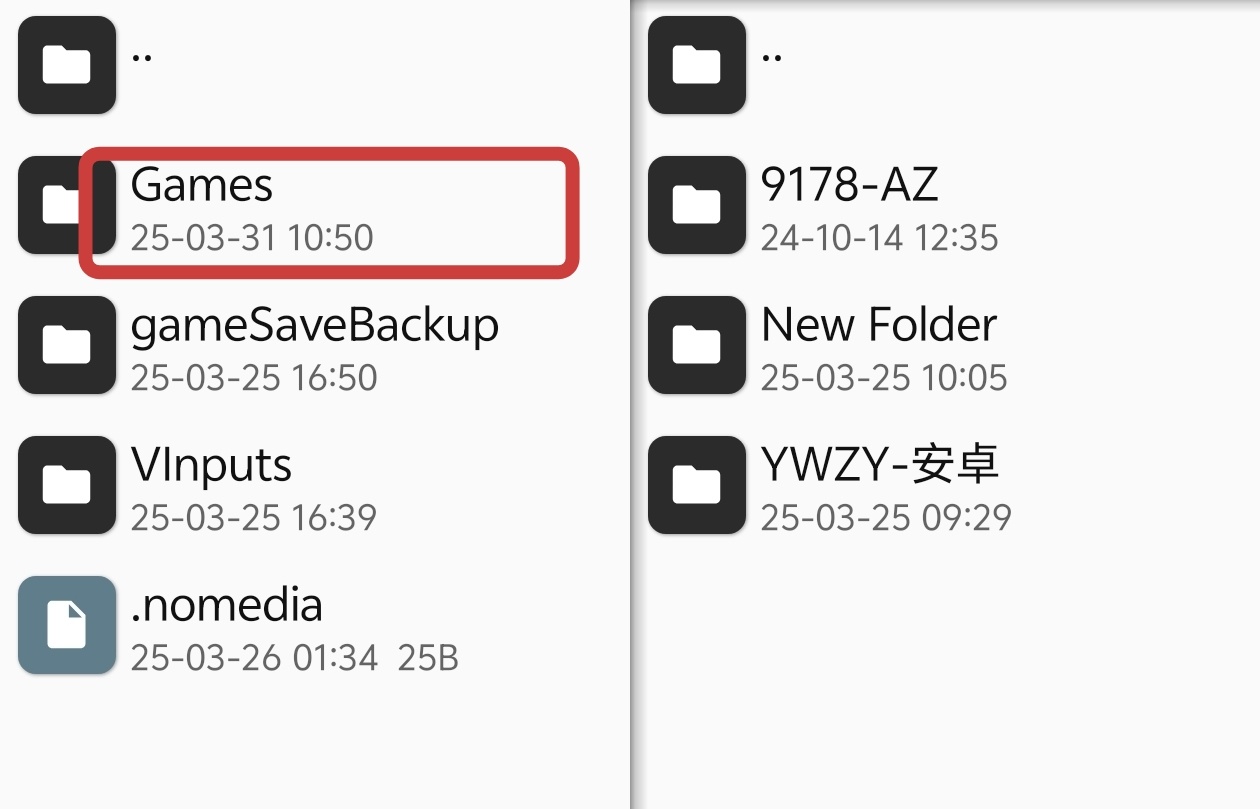This screenshot has width=1260, height=809.
Task: Tap the New Folder folder icon
Action: click(697, 345)
